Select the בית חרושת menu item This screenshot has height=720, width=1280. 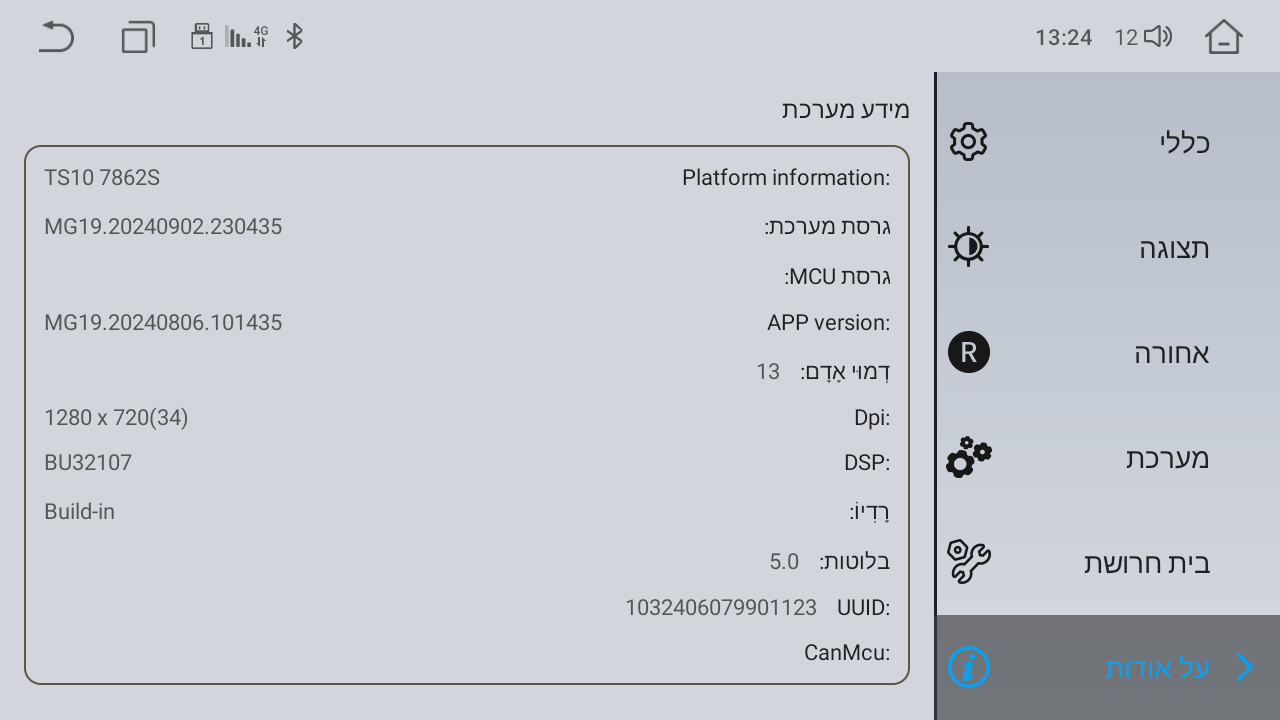click(1108, 562)
